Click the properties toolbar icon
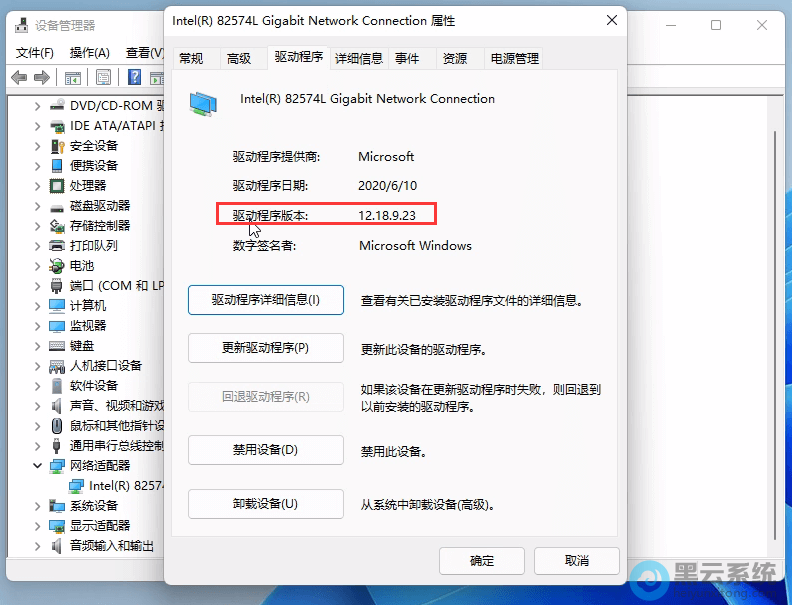The width and height of the screenshot is (792, 605). pos(104,78)
